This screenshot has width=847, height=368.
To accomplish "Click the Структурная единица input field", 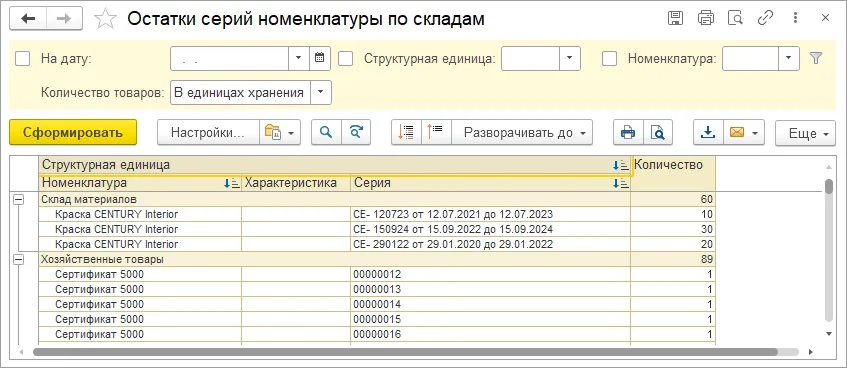I will (x=530, y=58).
